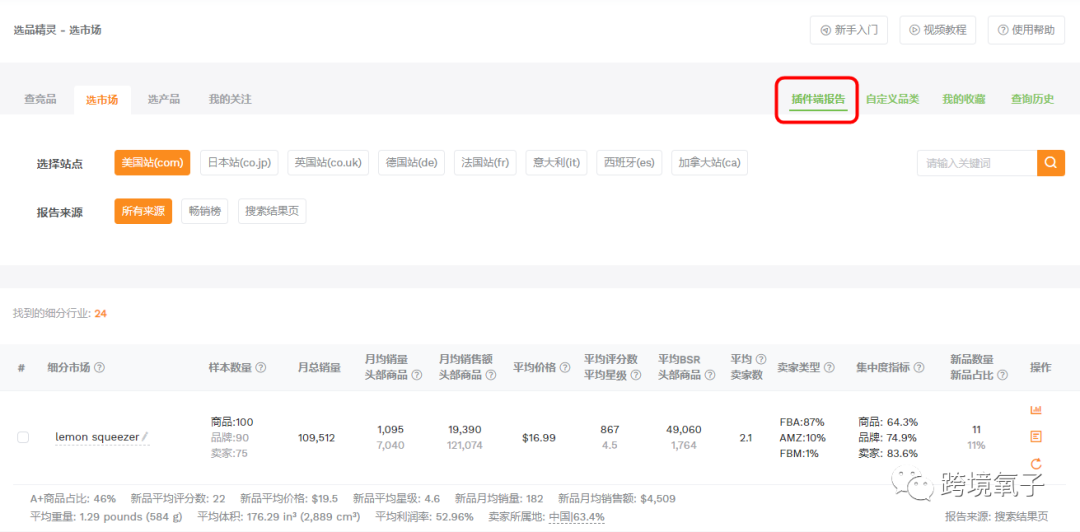Click the $16.99 average price value
This screenshot has width=1080, height=532.
coord(540,438)
